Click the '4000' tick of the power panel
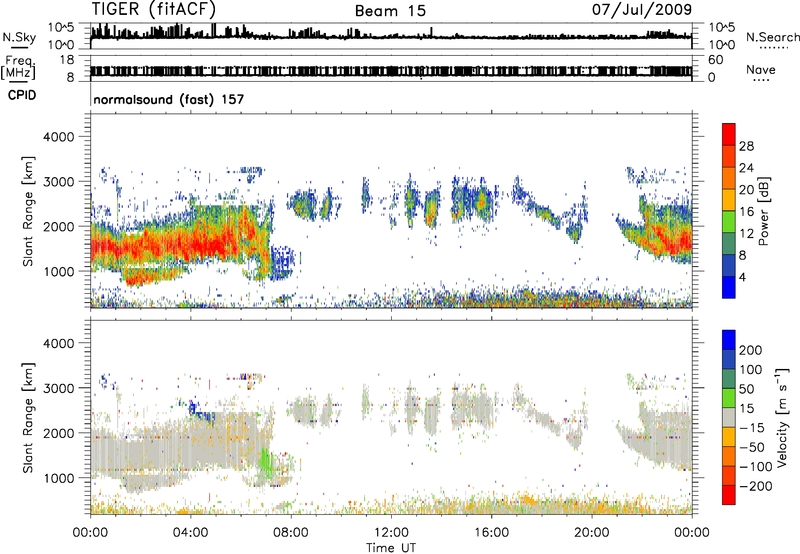 58,137
